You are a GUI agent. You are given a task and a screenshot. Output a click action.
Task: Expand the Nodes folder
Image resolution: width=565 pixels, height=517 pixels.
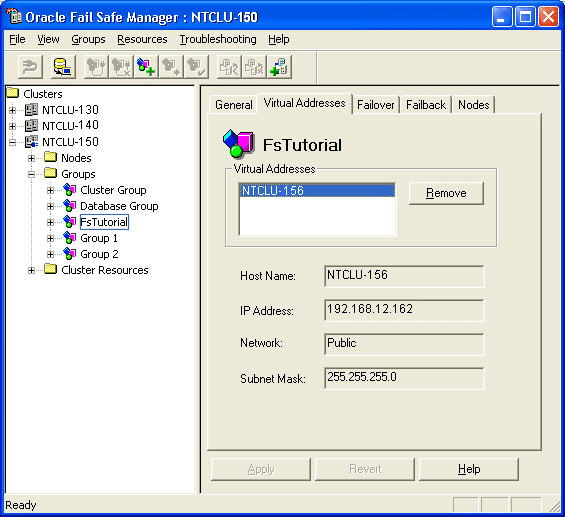click(31, 158)
